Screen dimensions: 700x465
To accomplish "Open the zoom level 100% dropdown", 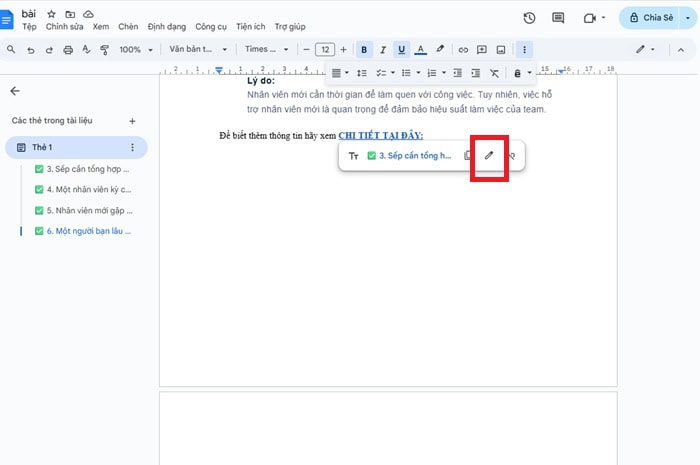I will 136,50.
